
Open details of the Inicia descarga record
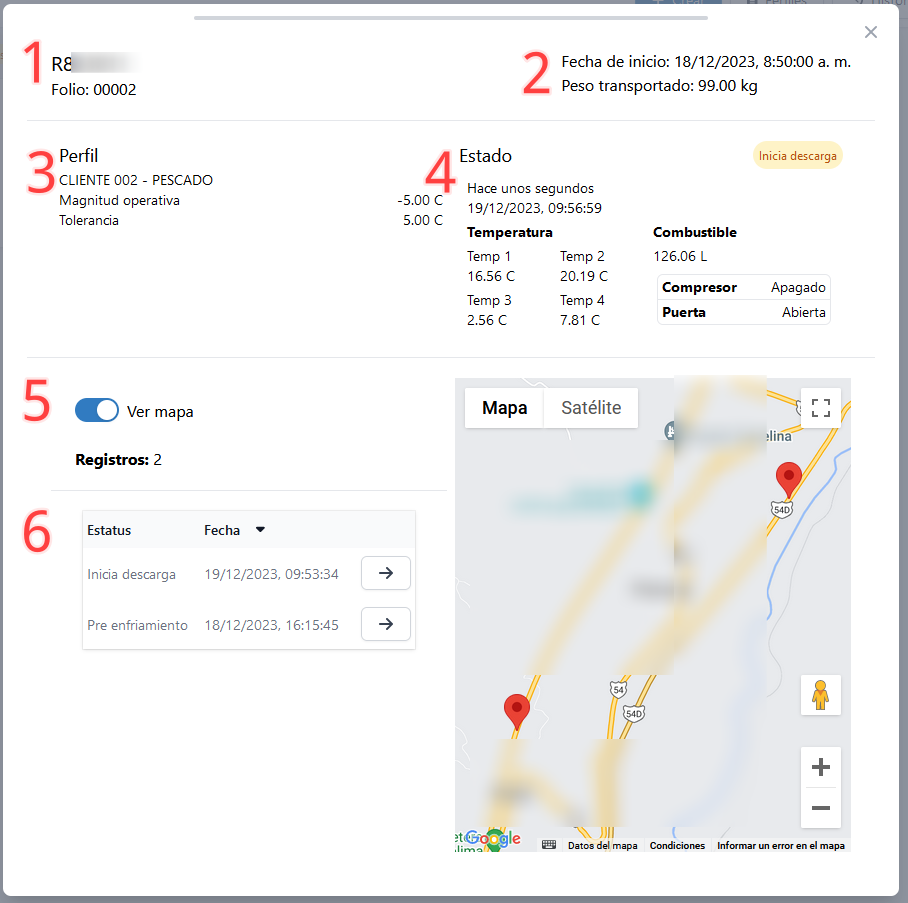click(x=385, y=573)
